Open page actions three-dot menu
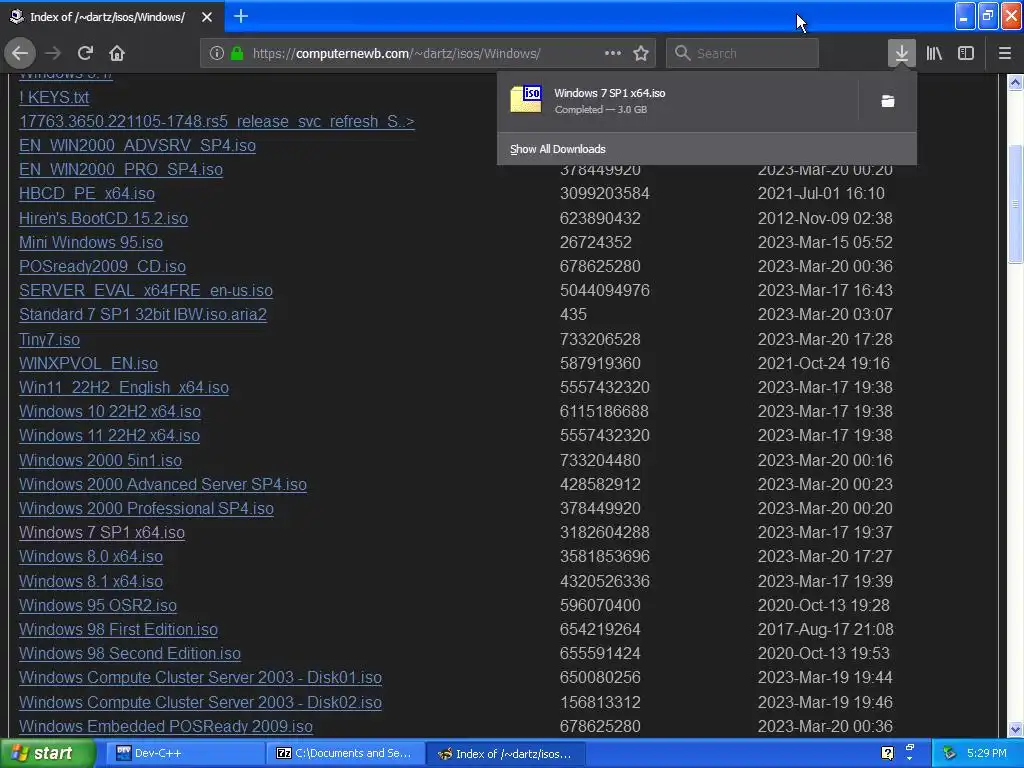The image size is (1024, 768). click(613, 53)
